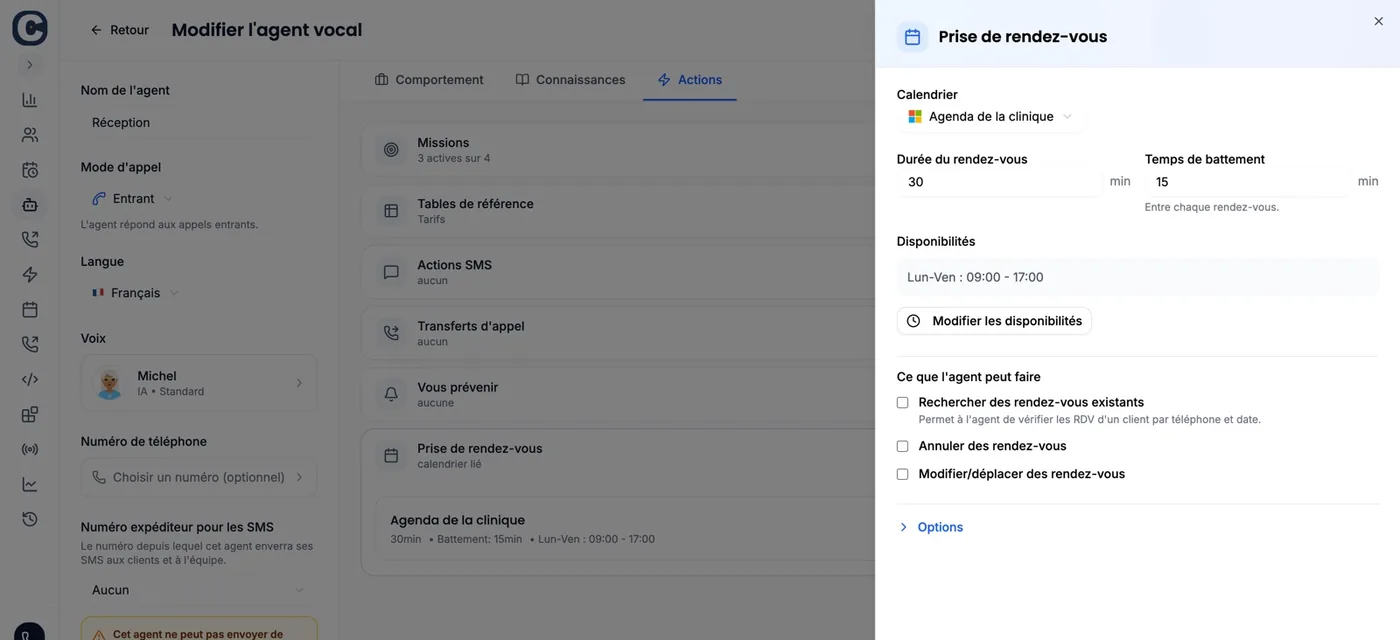Open the SMS sender number dropdown "Aucun"
Viewport: 1400px width, 640px height.
click(x=199, y=591)
